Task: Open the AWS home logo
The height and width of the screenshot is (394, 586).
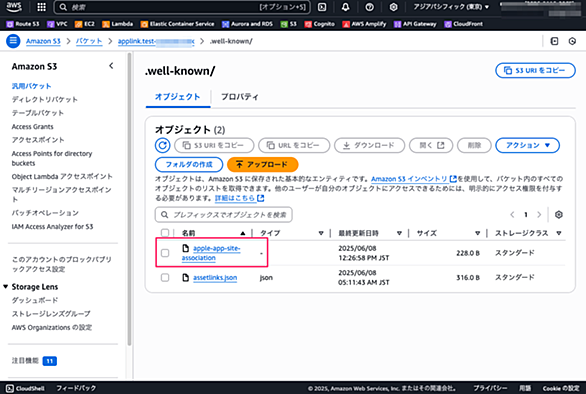Action: coord(14,7)
